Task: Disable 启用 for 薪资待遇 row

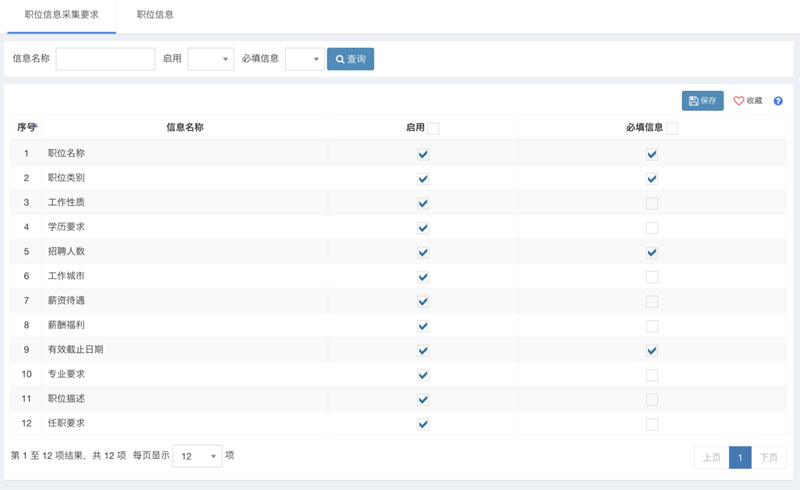Action: [x=423, y=301]
